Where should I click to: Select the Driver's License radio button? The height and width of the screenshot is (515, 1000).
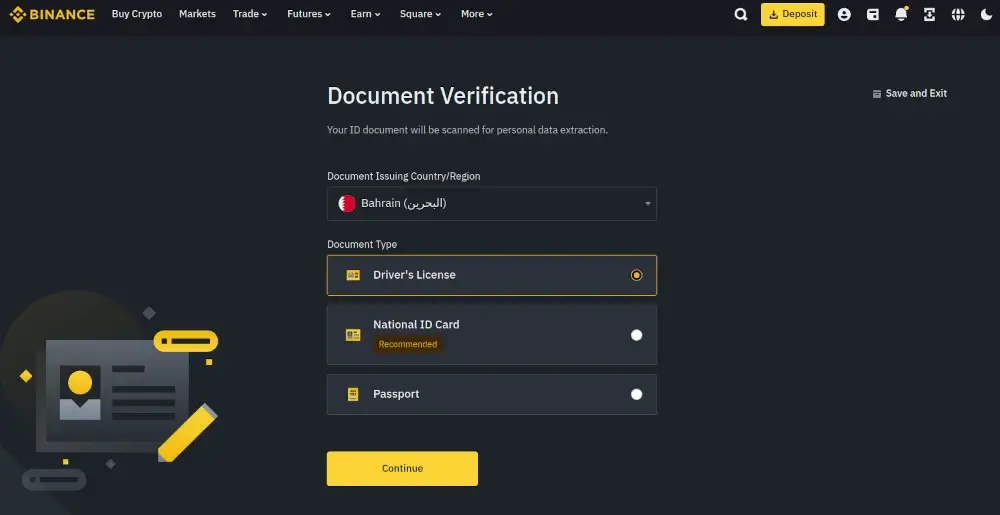(636, 275)
